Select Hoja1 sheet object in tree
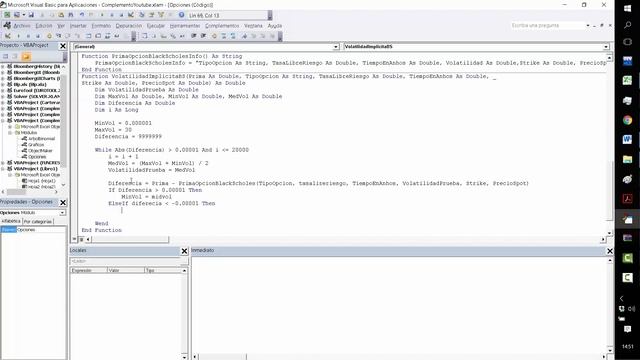Screen dimensions: 640x360 [x=42, y=181]
